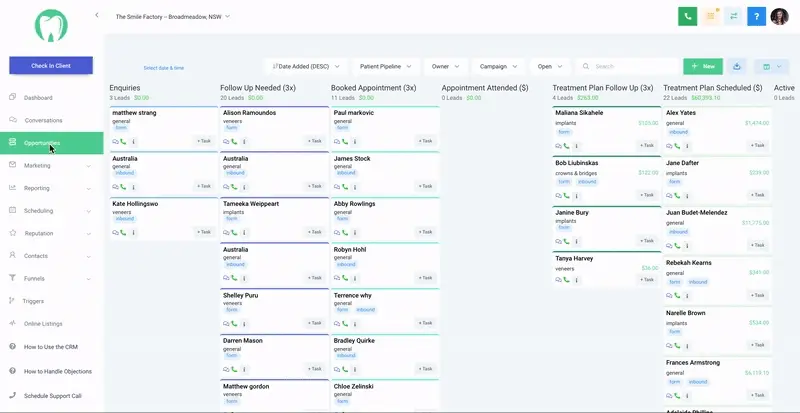The height and width of the screenshot is (413, 800).
Task: Click the green phone dialer icon in header
Action: [x=687, y=16]
